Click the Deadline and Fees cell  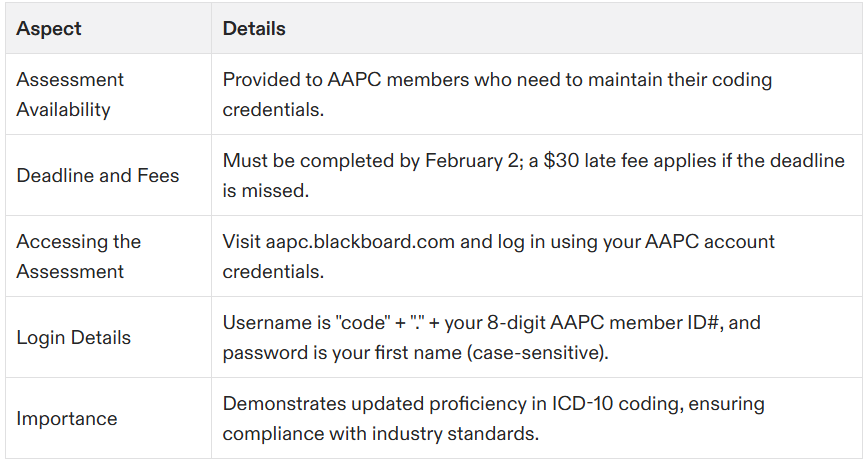98,176
